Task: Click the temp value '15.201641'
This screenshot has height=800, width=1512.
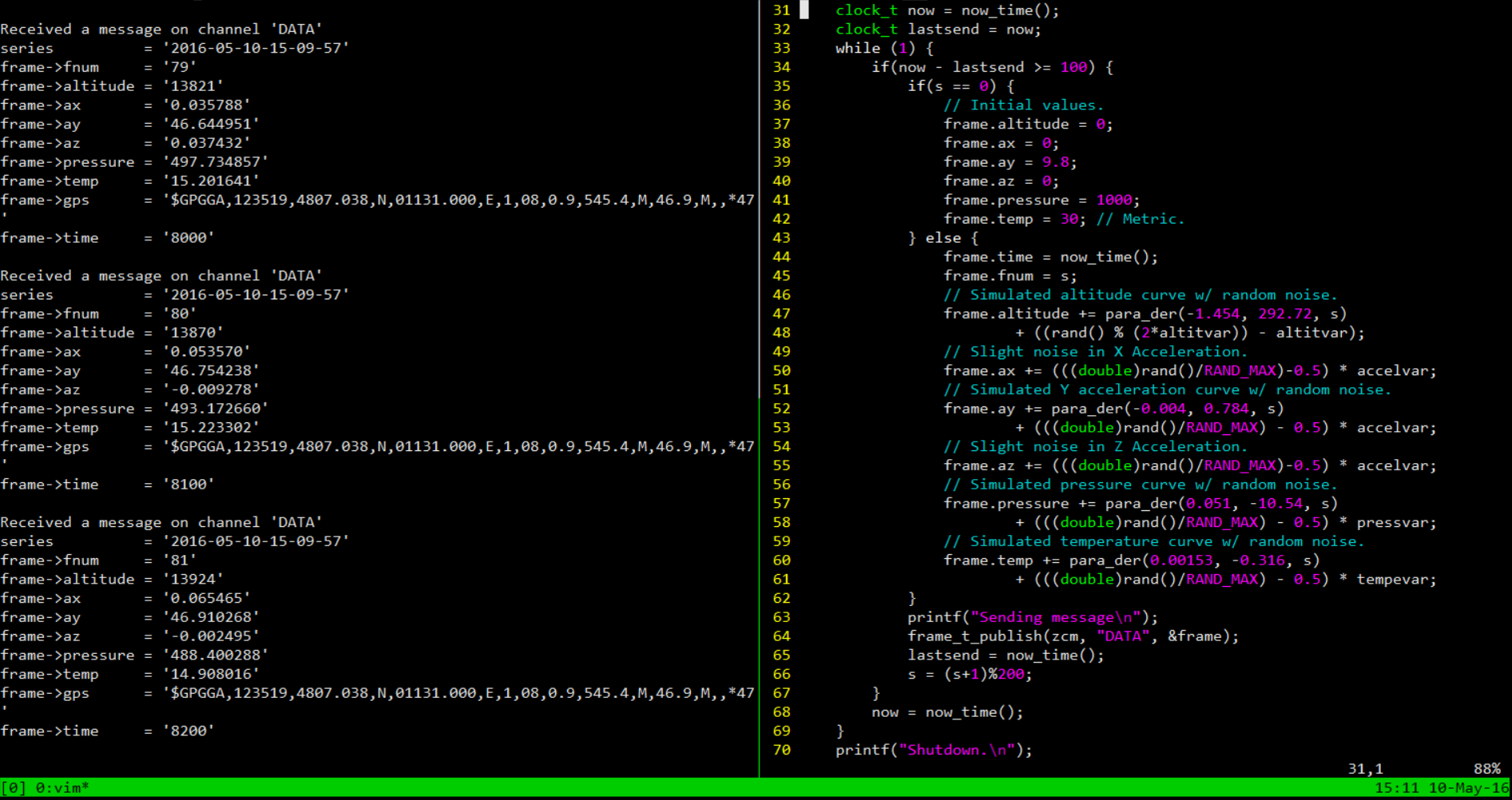Action: [x=211, y=181]
